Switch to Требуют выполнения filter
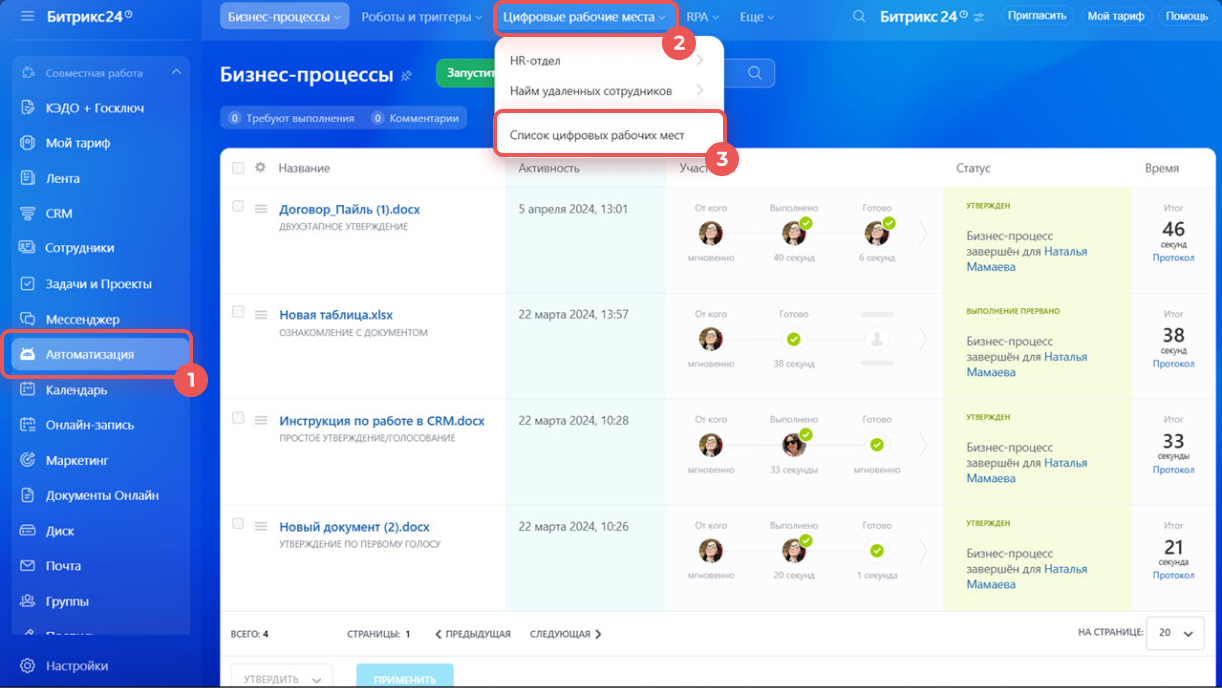 tap(292, 118)
